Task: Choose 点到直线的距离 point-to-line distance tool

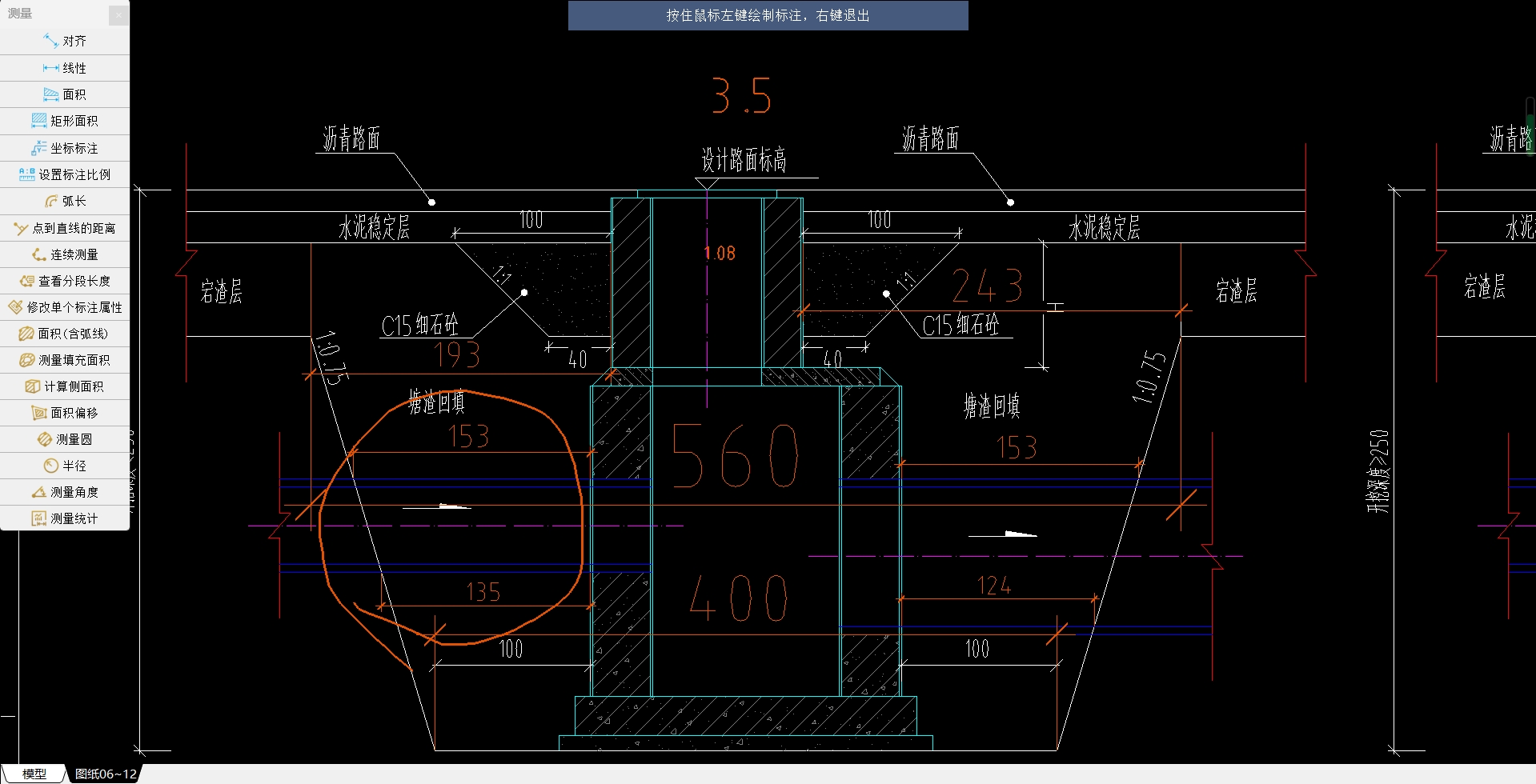Action: click(65, 228)
